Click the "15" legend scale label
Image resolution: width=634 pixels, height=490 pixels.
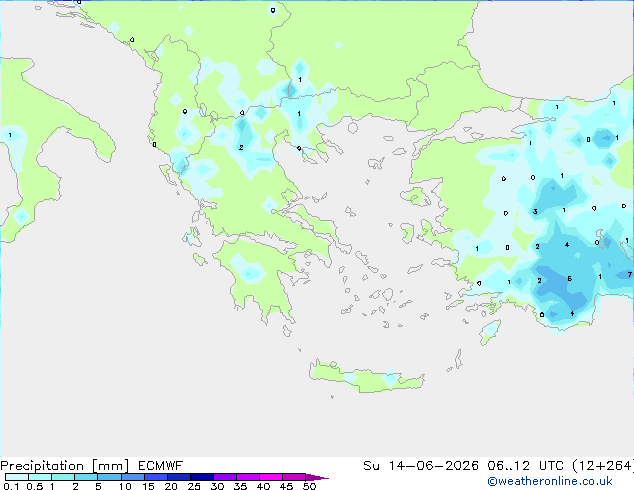coord(148,486)
